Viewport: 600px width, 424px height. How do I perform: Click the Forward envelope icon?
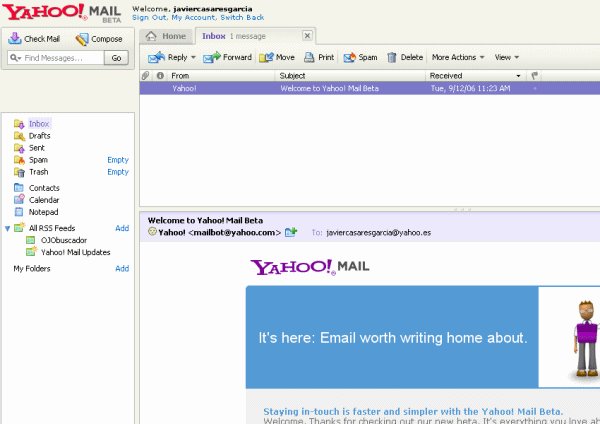point(212,57)
